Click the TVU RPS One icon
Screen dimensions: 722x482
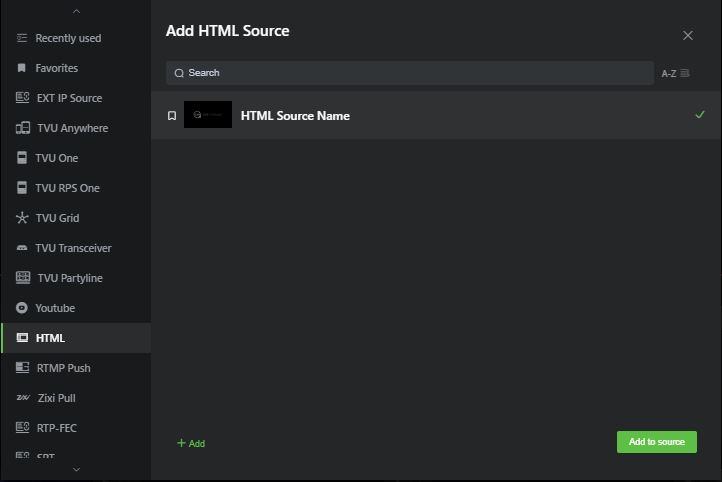tap(22, 188)
